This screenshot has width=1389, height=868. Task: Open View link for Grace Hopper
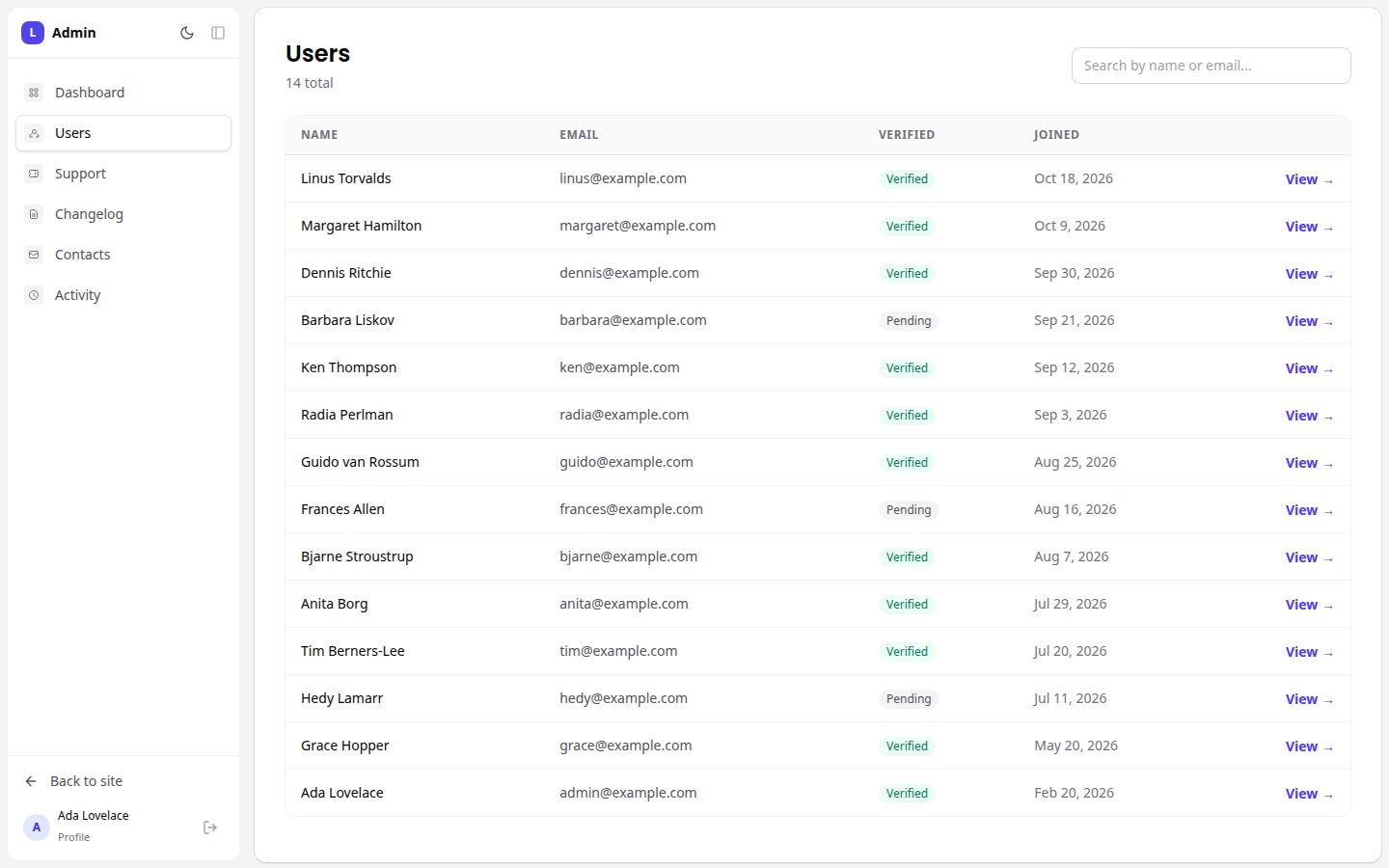point(1309,746)
